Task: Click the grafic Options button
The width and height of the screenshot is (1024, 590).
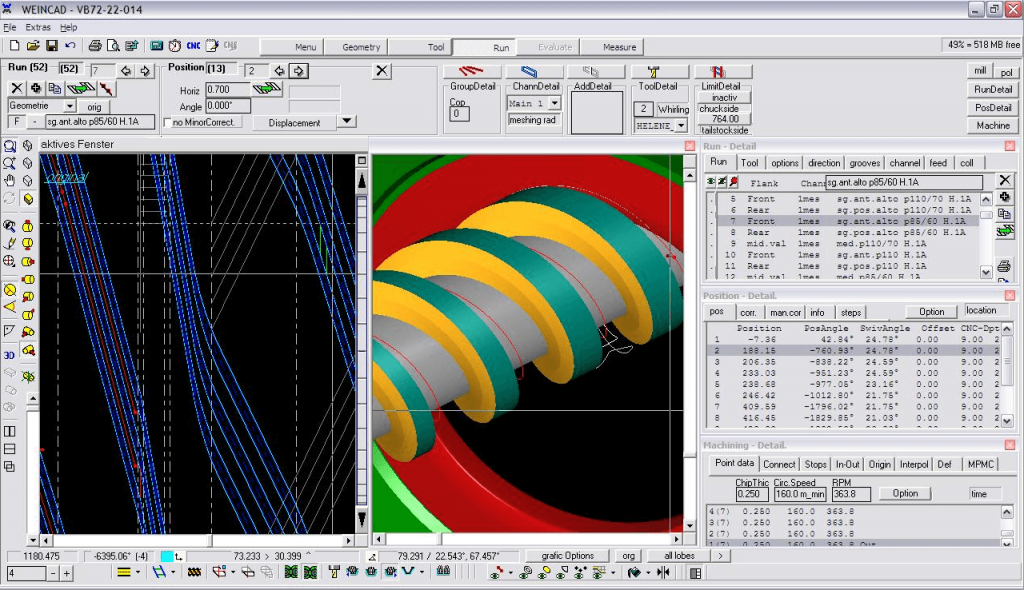Action: (568, 556)
